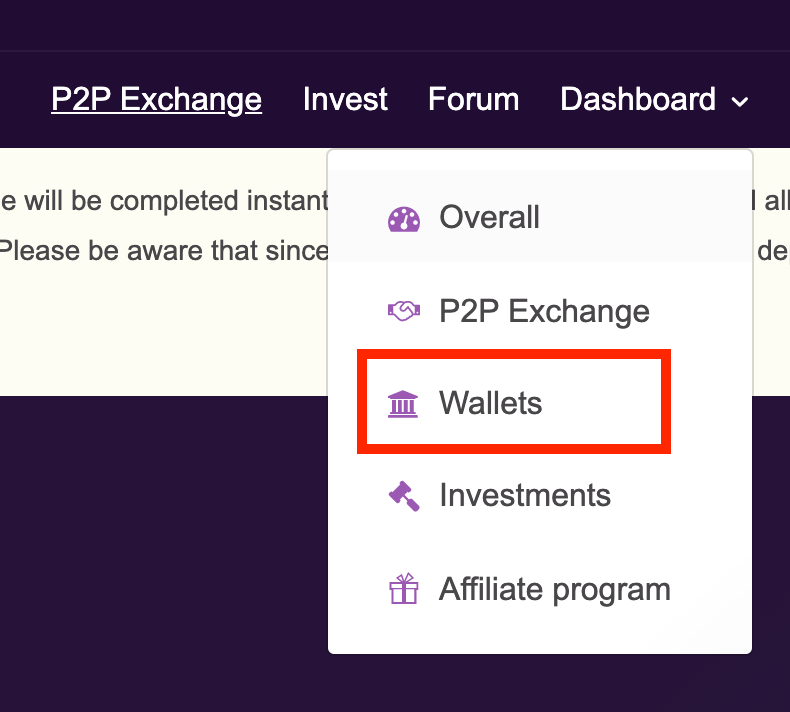The height and width of the screenshot is (712, 790).
Task: Select Overall from the dropdown menu
Action: [540, 216]
